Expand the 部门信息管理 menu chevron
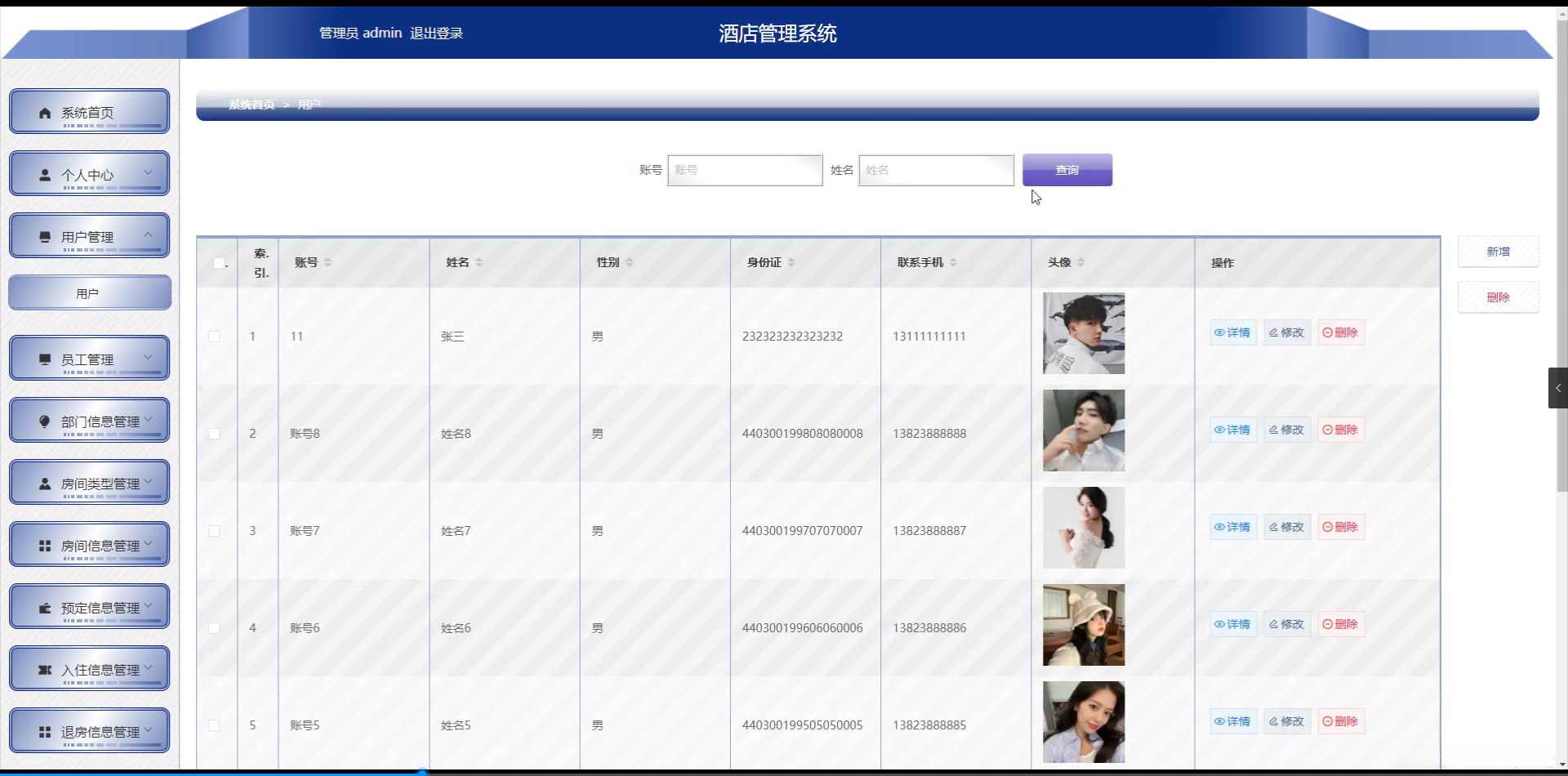Viewport: 1568px width, 776px height. pyautogui.click(x=148, y=419)
